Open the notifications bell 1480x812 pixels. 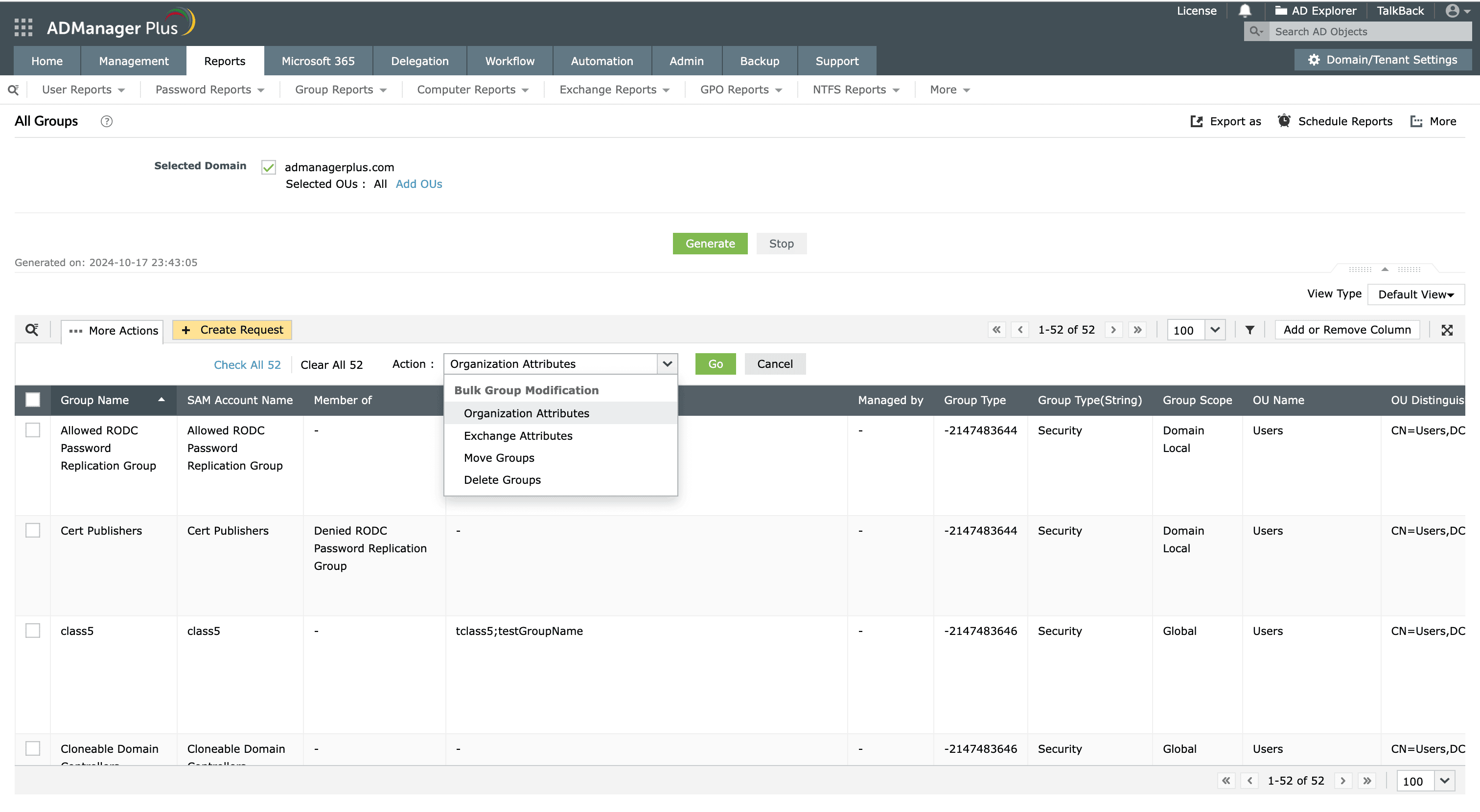[x=1245, y=10]
